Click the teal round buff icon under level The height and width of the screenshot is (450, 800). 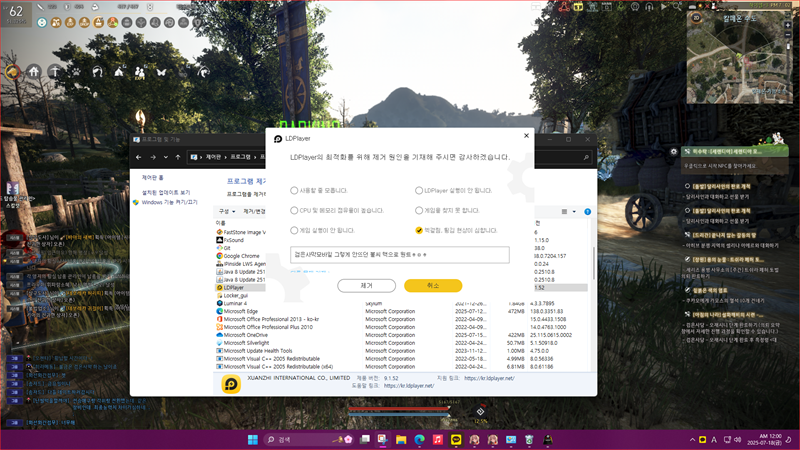click(x=42, y=22)
